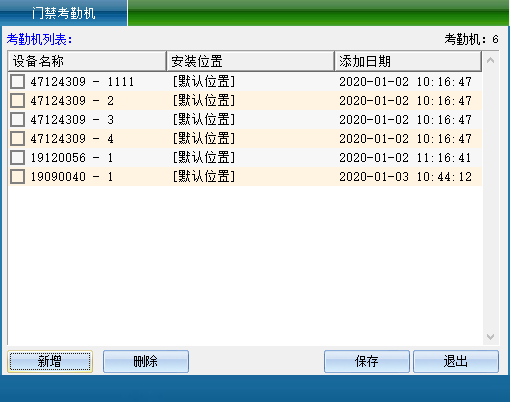Click the scrollbar down arrow
The width and height of the screenshot is (510, 402).
[490, 337]
